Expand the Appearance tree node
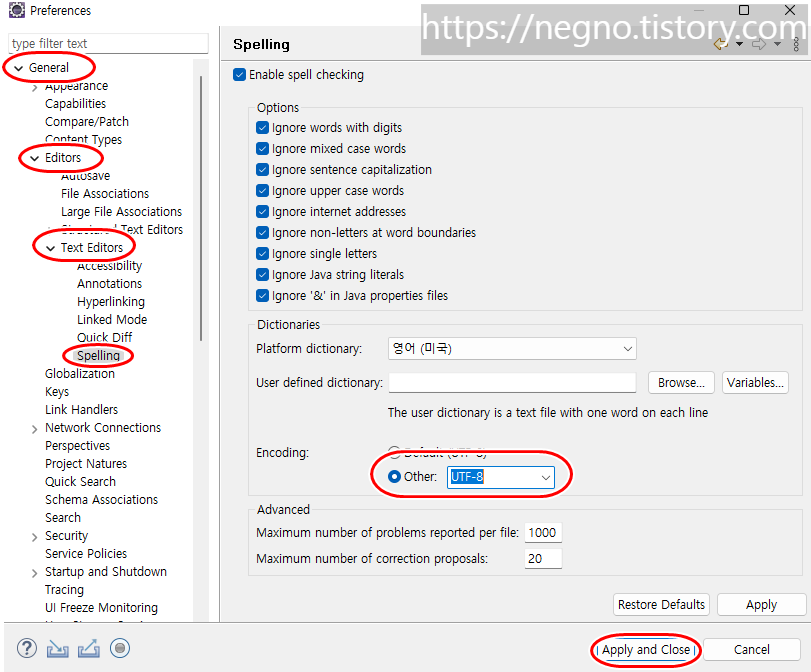 coord(35,87)
